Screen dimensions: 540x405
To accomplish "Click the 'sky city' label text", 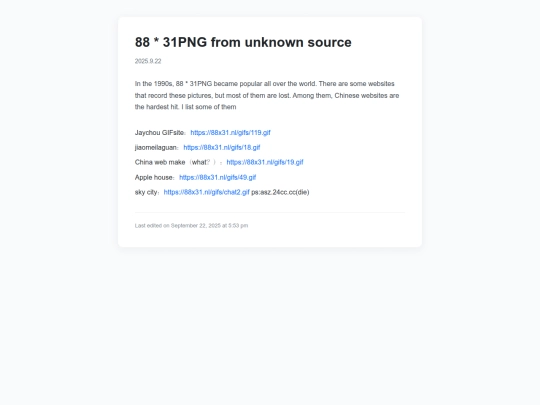I will click(x=146, y=192).
